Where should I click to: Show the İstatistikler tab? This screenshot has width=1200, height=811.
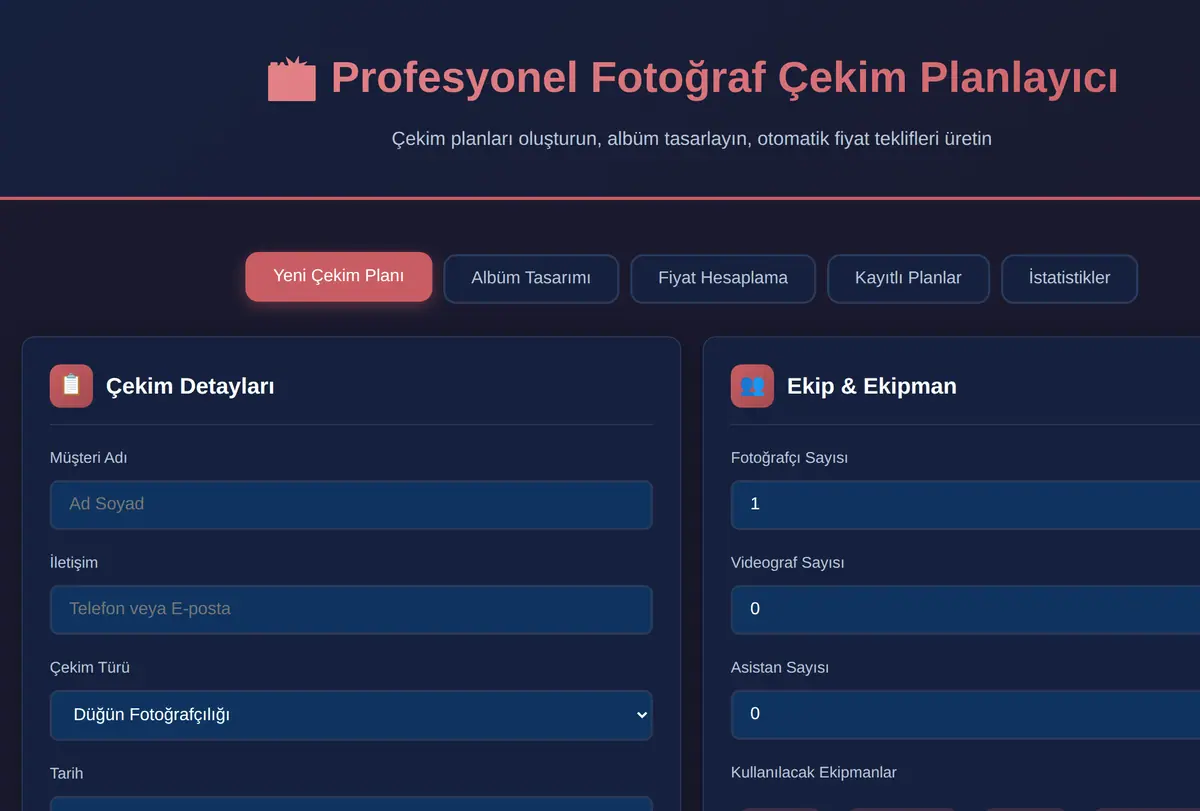1069,278
